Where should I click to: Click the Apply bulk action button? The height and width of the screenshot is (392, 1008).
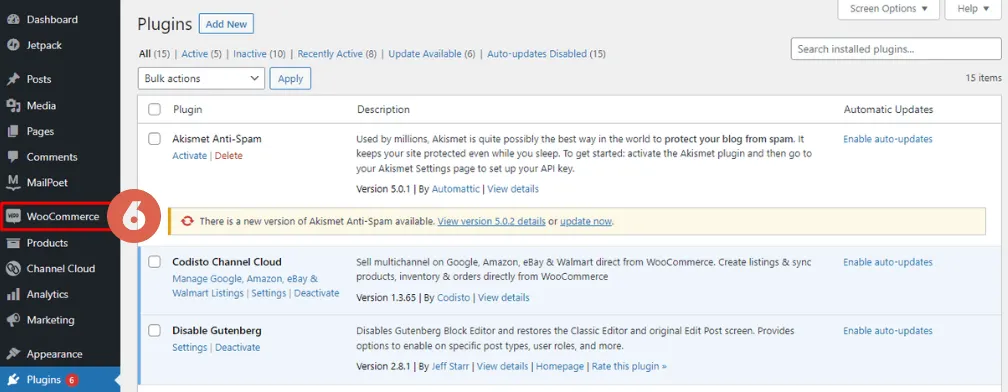tap(291, 78)
